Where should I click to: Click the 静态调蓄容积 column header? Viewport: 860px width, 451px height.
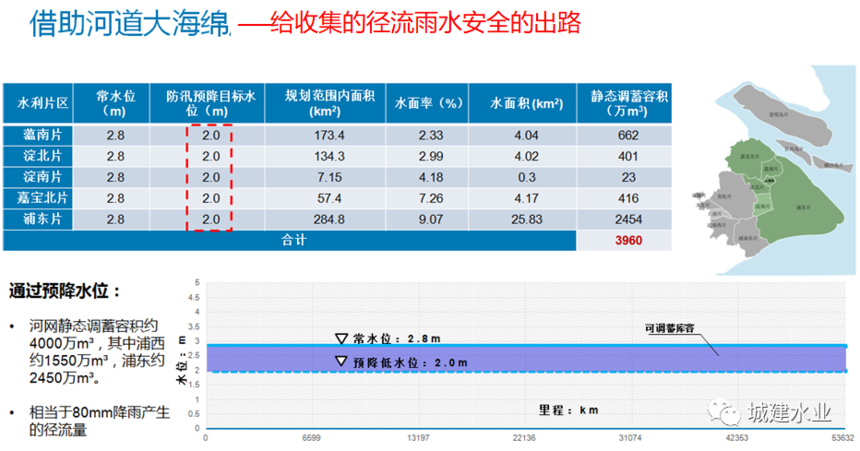point(624,103)
